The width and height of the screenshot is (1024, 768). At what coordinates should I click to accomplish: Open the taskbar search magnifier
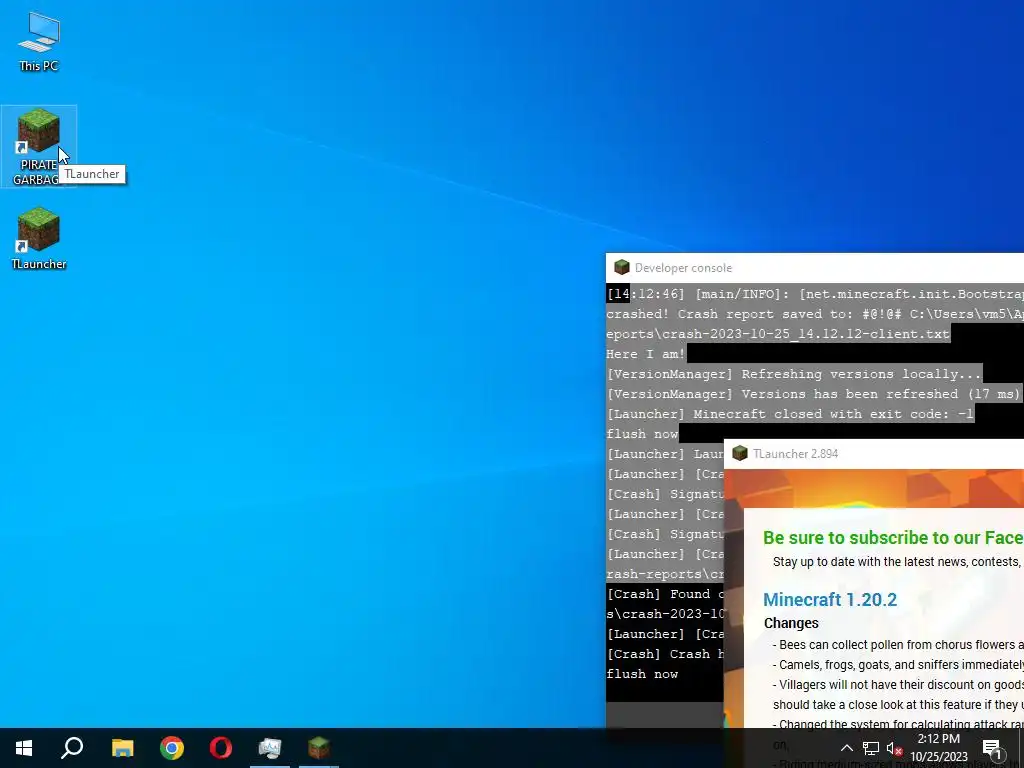(x=72, y=748)
